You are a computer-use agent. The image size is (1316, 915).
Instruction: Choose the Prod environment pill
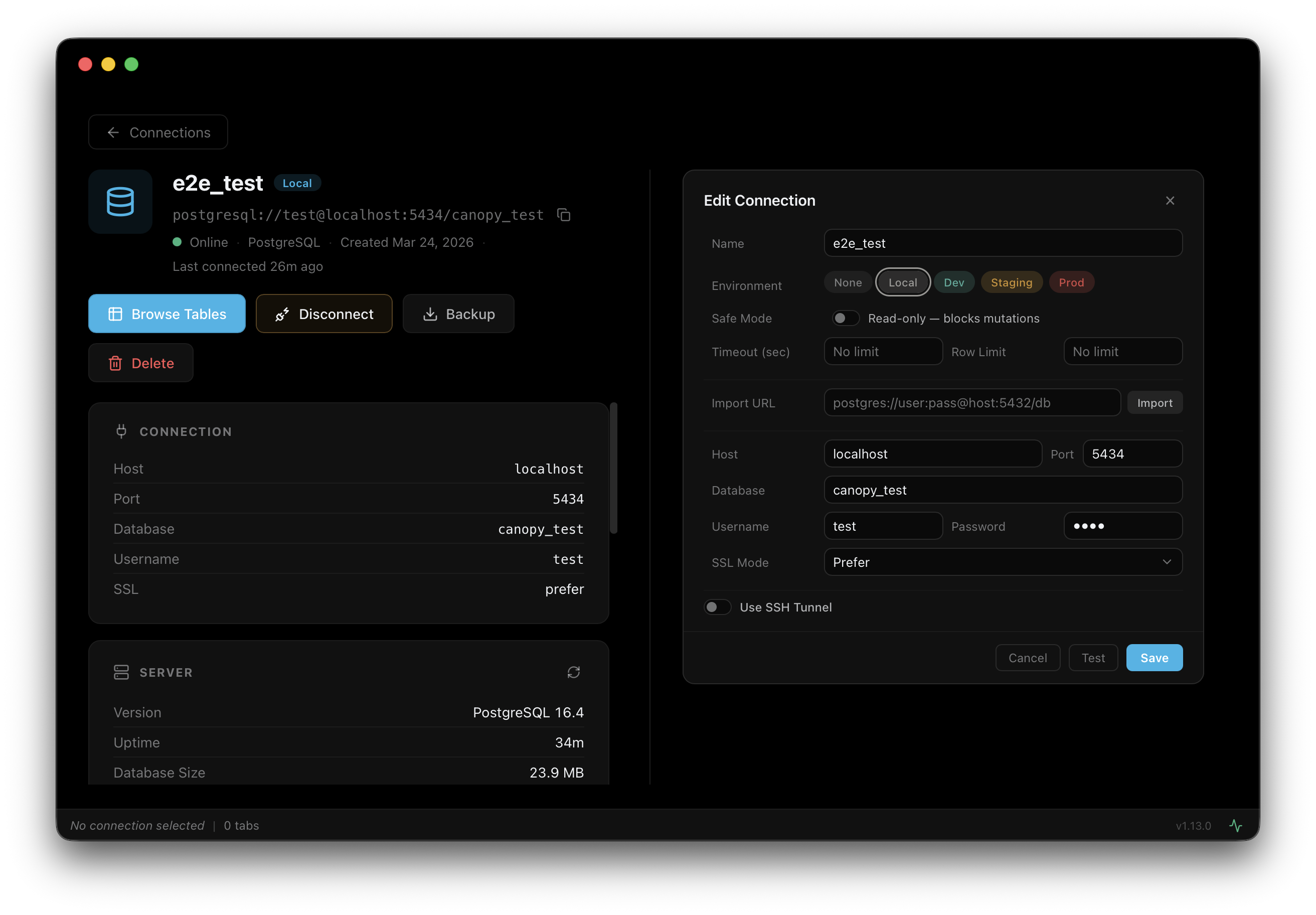[x=1071, y=282]
